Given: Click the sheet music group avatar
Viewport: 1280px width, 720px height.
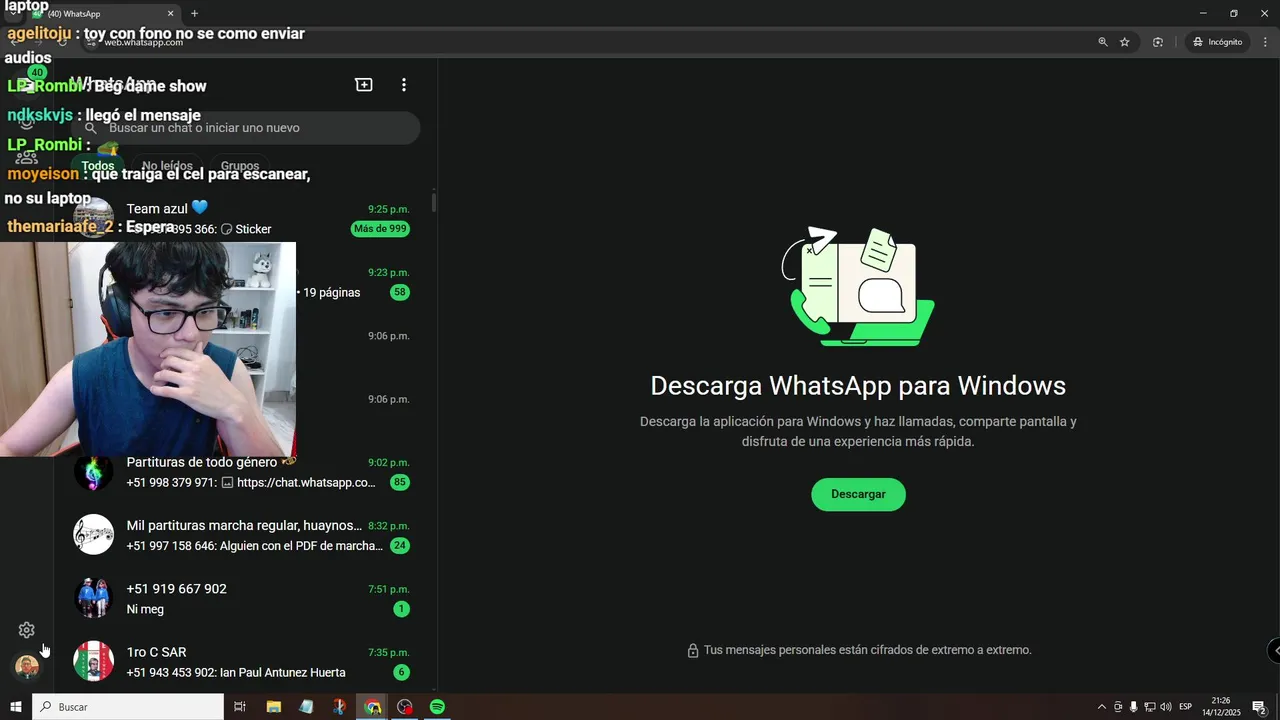Looking at the screenshot, I should click(x=93, y=535).
